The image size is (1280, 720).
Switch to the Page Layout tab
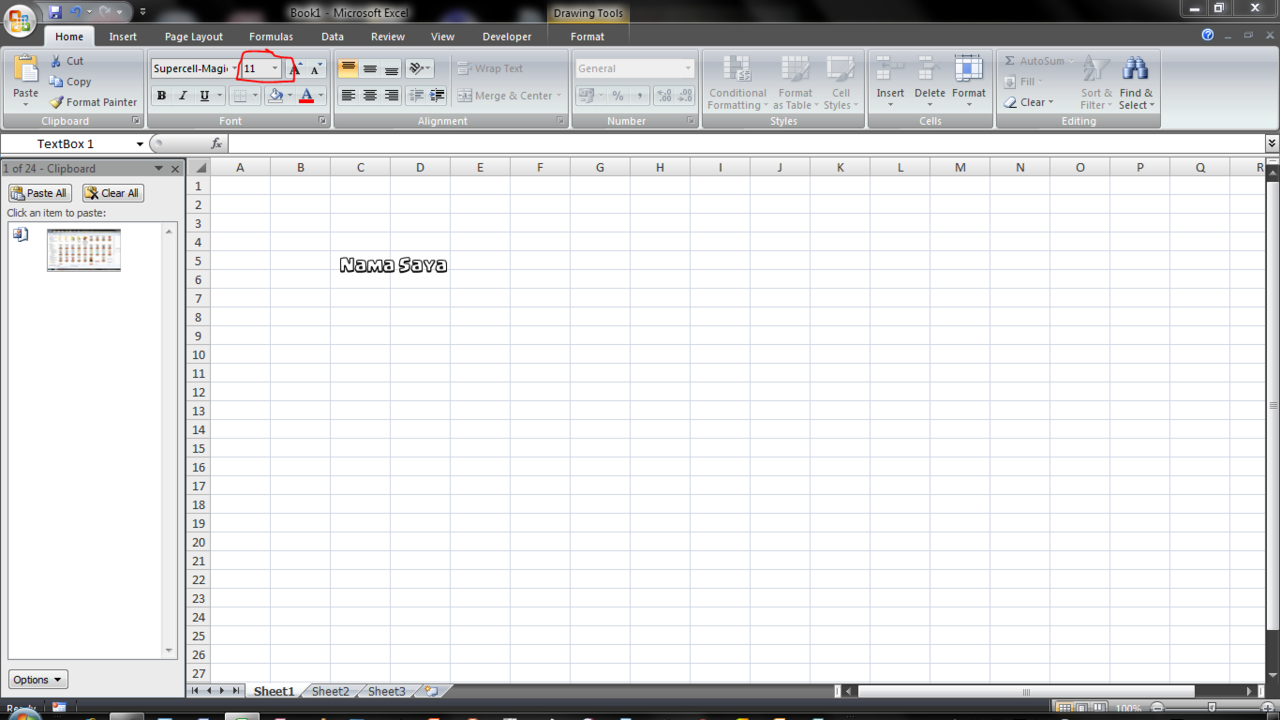point(194,36)
